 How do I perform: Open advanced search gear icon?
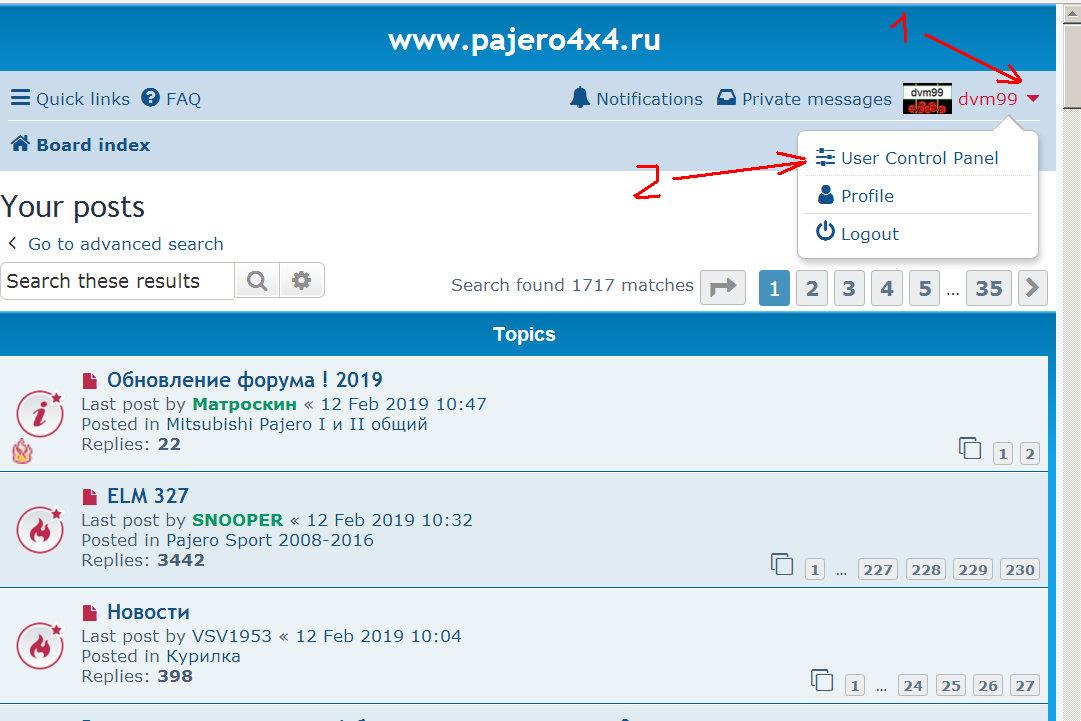click(x=301, y=282)
